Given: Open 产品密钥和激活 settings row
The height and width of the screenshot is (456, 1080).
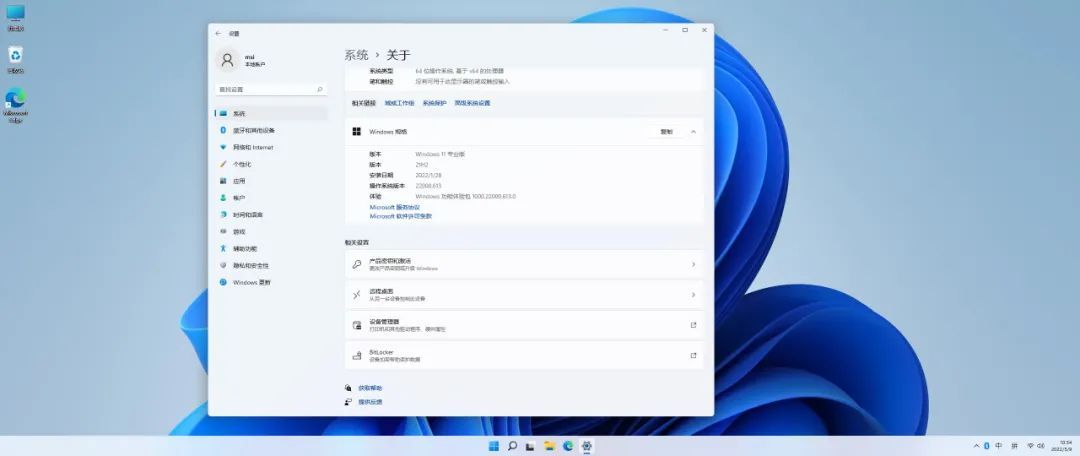Looking at the screenshot, I should pyautogui.click(x=524, y=265).
